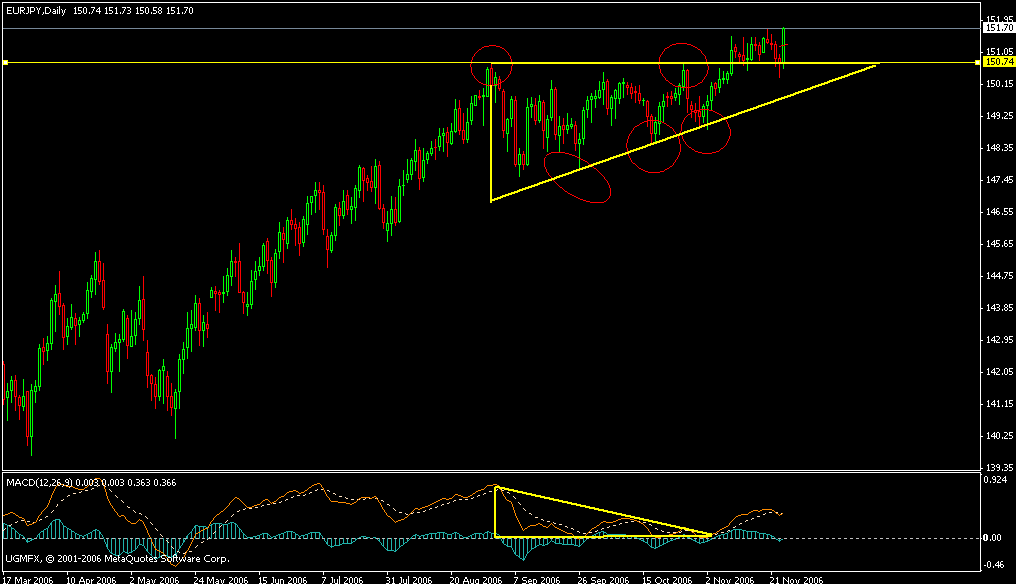Click the 15 Jun 2006 date label
1016x584 pixels.
pos(283,579)
